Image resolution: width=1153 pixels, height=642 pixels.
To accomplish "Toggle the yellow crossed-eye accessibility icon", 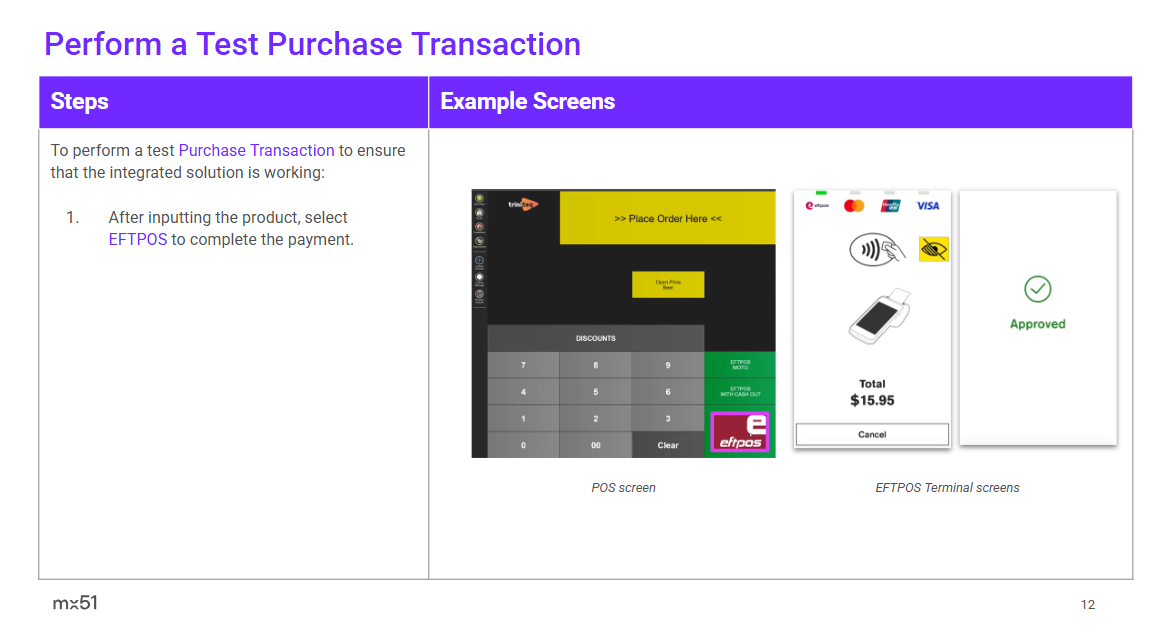I will click(933, 249).
